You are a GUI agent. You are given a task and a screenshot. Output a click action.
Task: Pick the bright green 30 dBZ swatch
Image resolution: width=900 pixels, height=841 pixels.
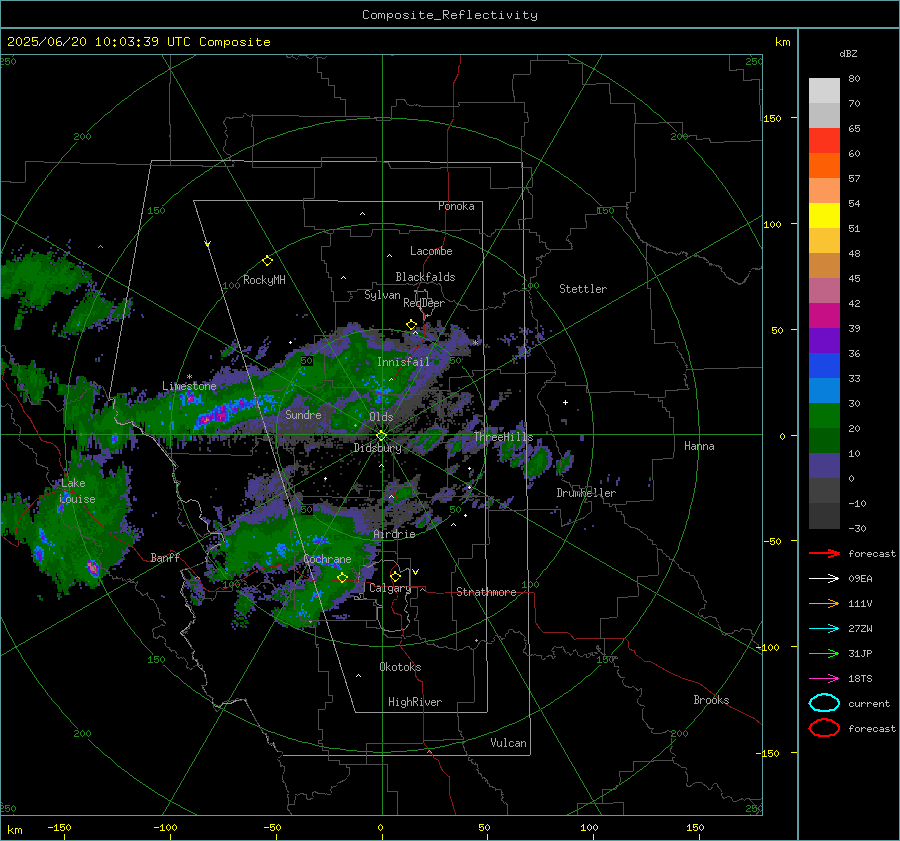[824, 416]
